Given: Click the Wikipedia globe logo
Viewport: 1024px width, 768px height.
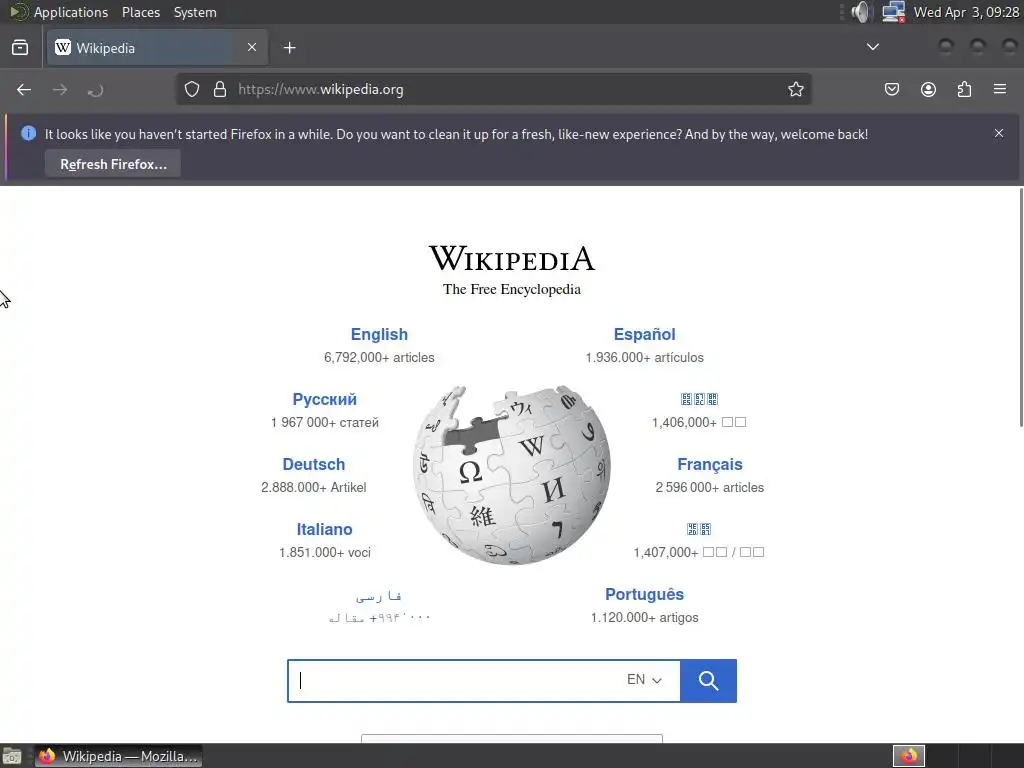Looking at the screenshot, I should (x=512, y=475).
